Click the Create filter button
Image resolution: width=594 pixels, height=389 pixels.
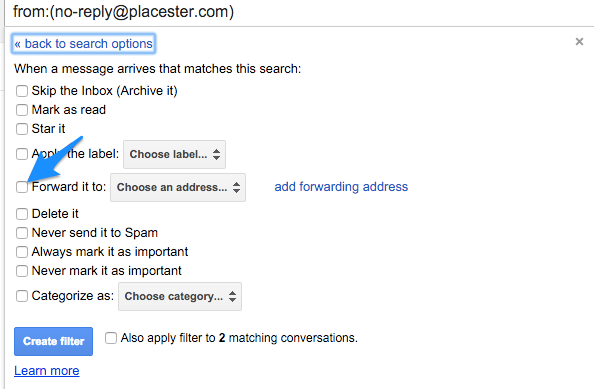coord(53,341)
